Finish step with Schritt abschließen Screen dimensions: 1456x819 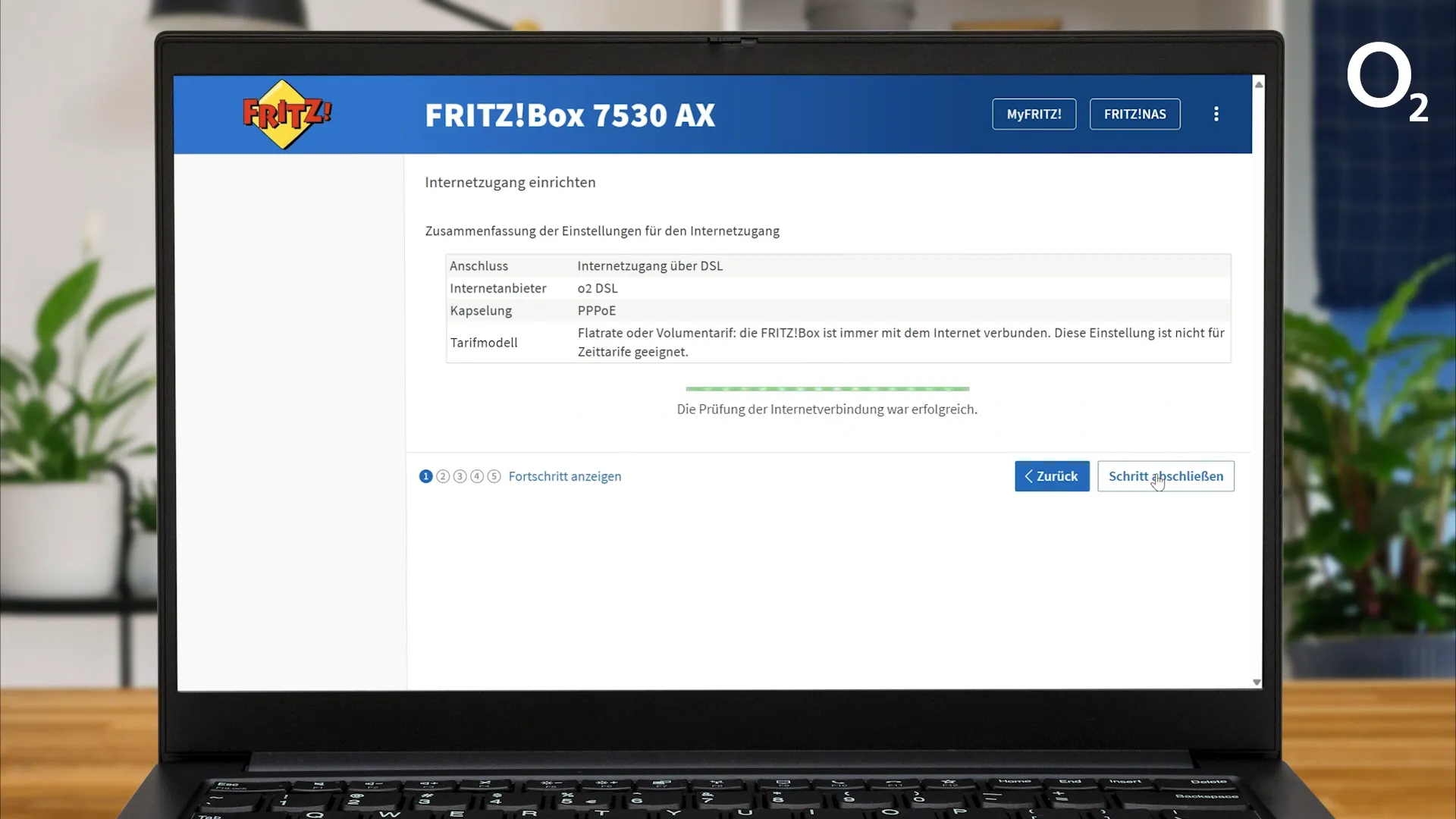point(1166,476)
